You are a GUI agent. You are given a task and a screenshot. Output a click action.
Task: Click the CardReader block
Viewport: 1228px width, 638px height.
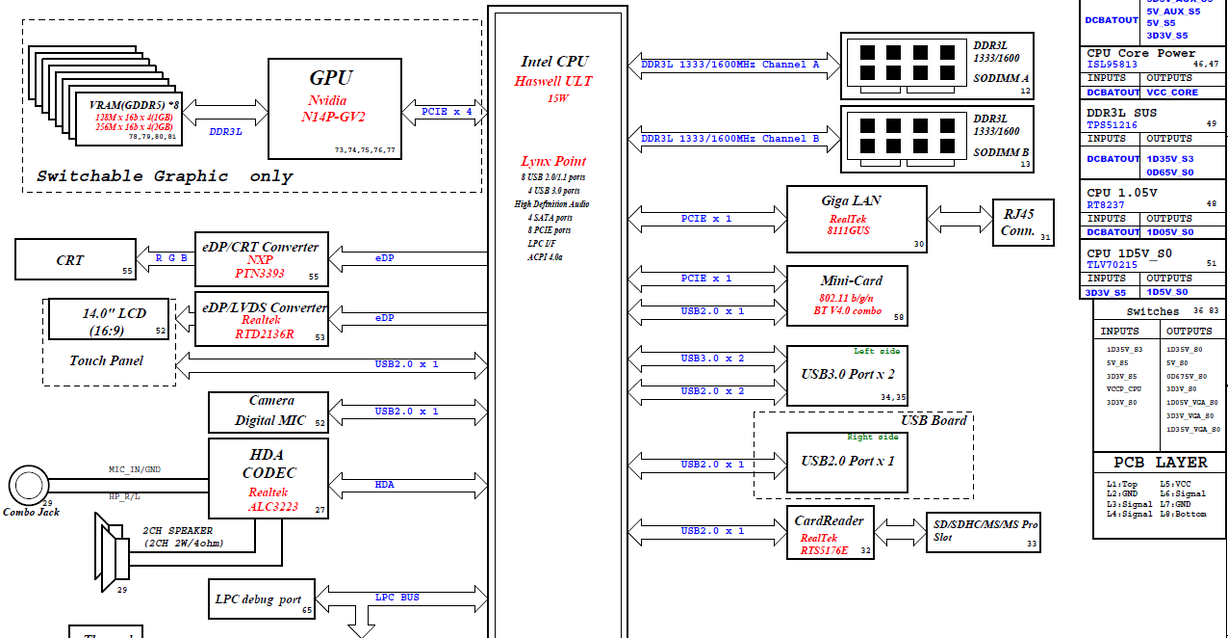tap(830, 531)
